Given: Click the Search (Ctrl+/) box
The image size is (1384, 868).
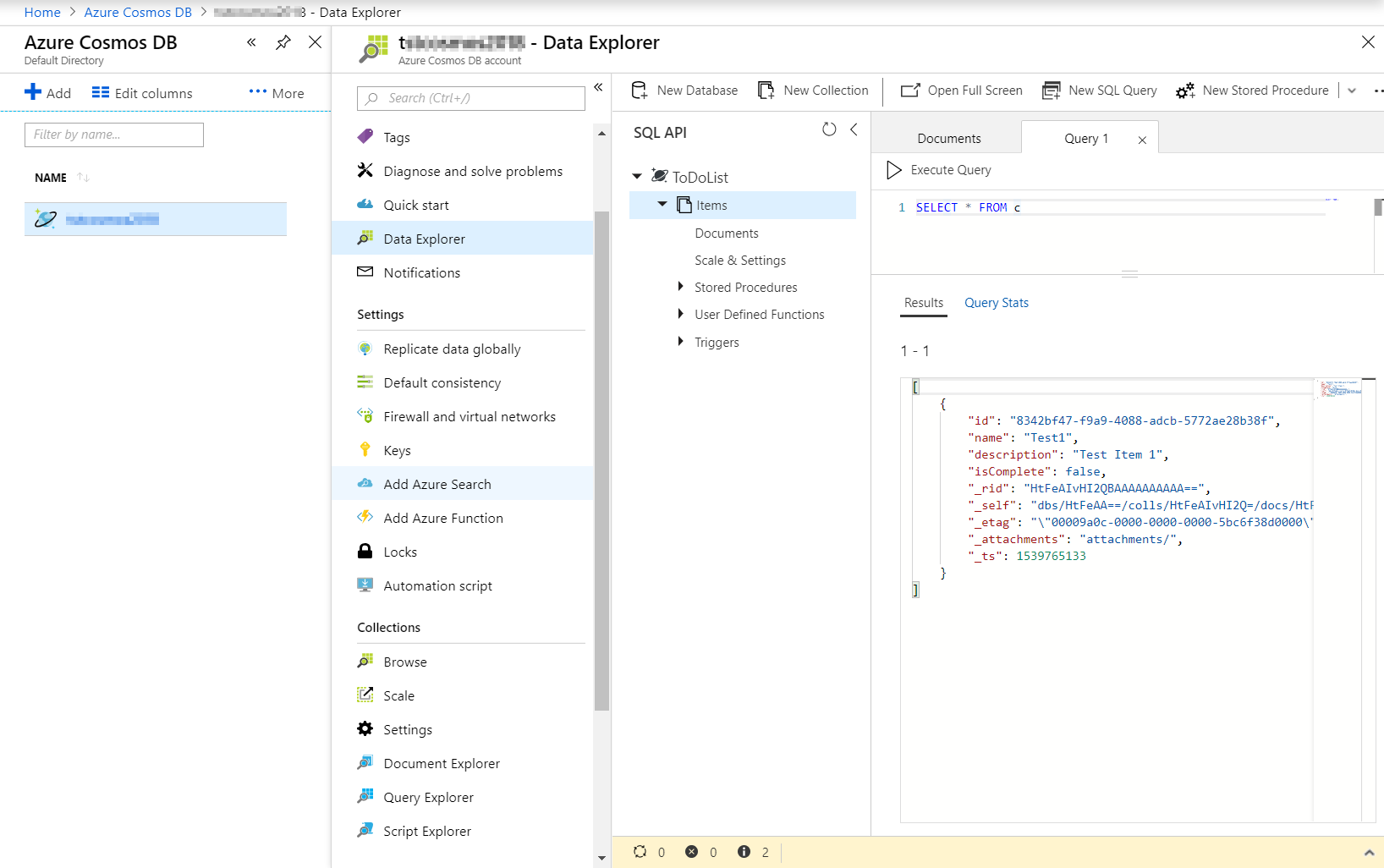Looking at the screenshot, I should [471, 98].
